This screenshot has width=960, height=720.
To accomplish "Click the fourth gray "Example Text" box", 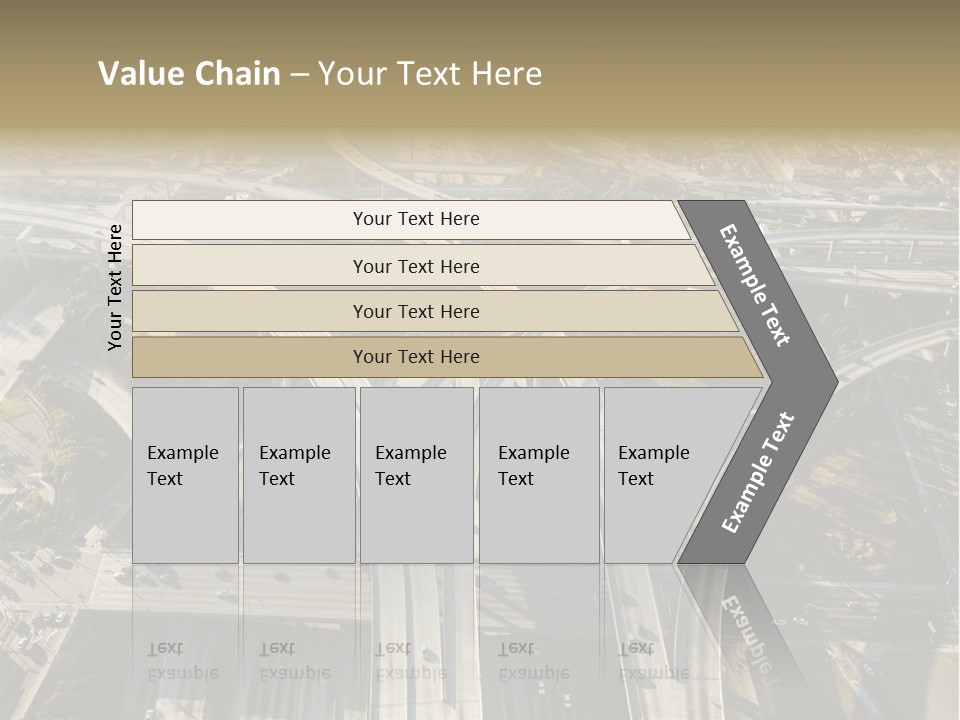I will [x=538, y=474].
